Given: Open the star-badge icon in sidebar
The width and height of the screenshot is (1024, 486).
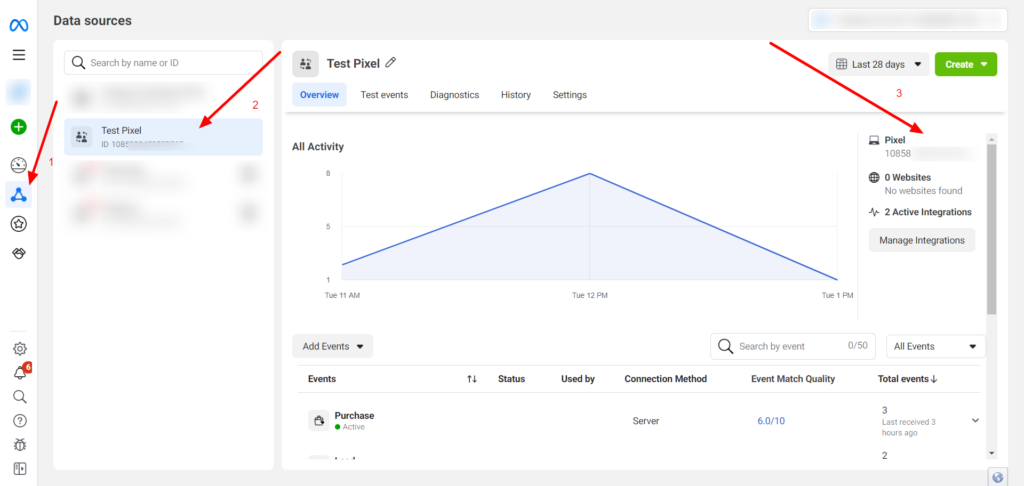Looking at the screenshot, I should (x=19, y=224).
